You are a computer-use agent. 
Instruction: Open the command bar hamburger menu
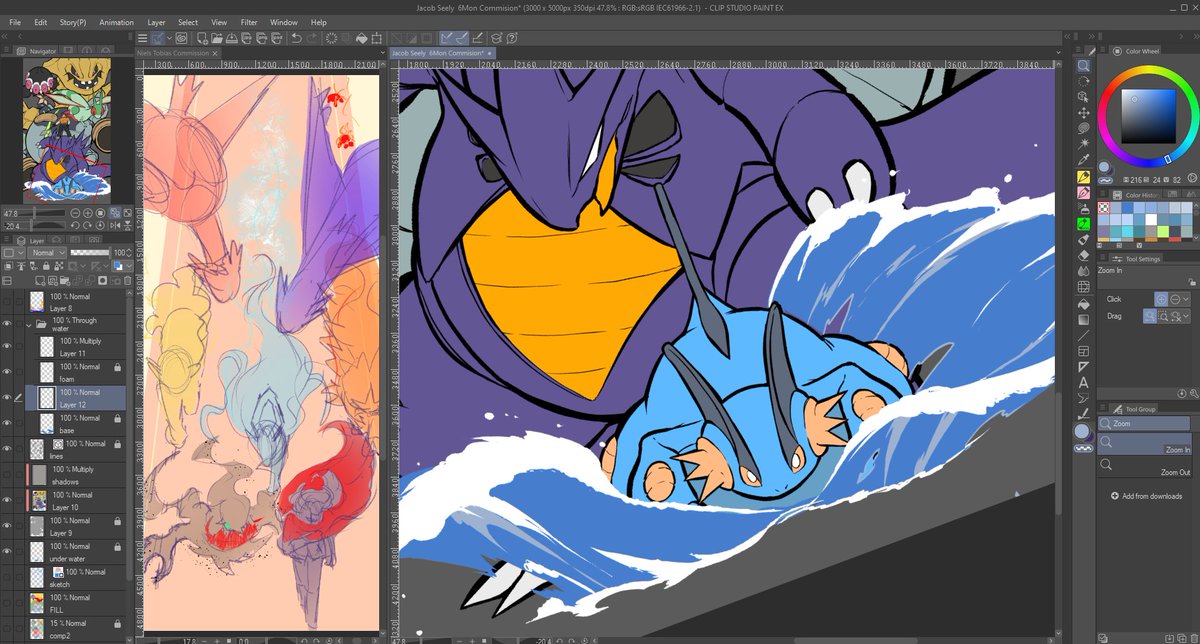click(x=142, y=38)
